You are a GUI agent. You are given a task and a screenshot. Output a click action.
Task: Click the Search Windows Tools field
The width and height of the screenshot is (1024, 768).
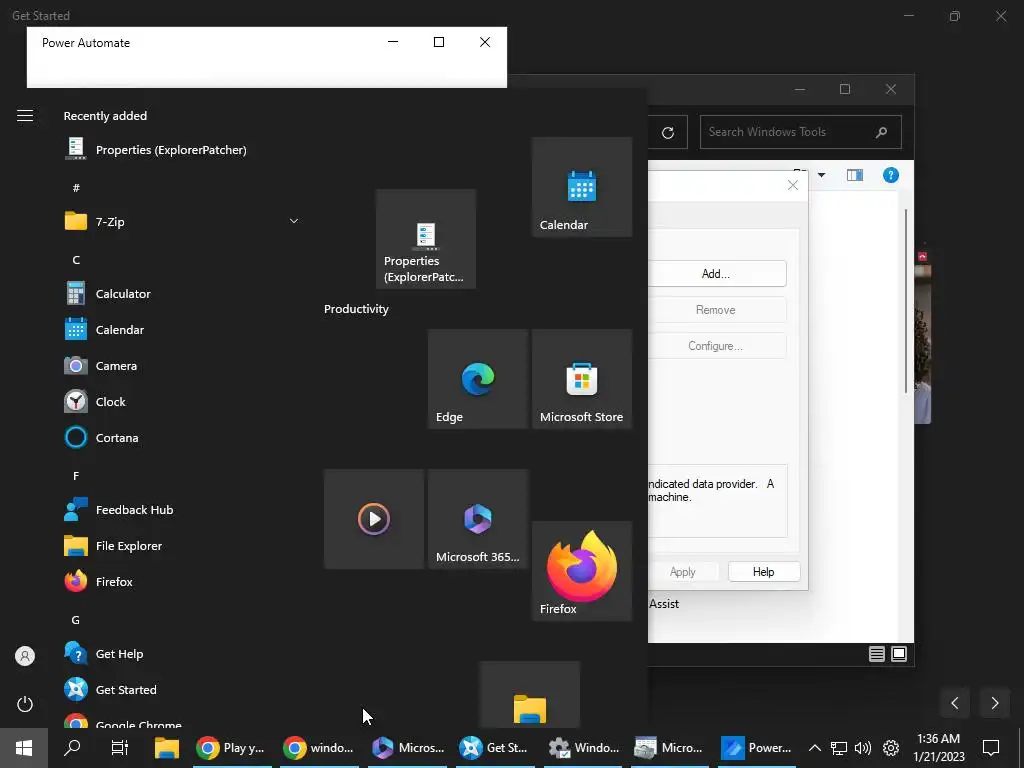pyautogui.click(x=801, y=132)
